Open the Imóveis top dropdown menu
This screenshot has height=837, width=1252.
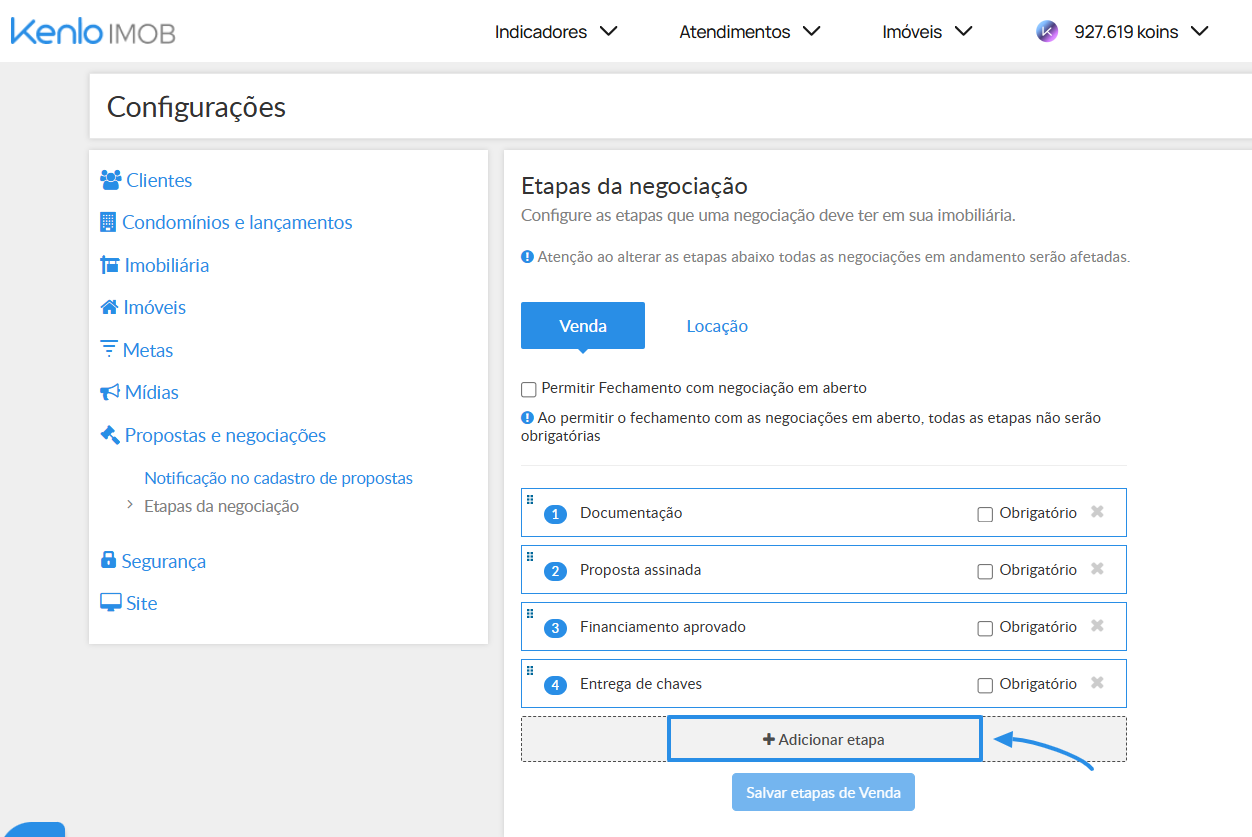[927, 31]
